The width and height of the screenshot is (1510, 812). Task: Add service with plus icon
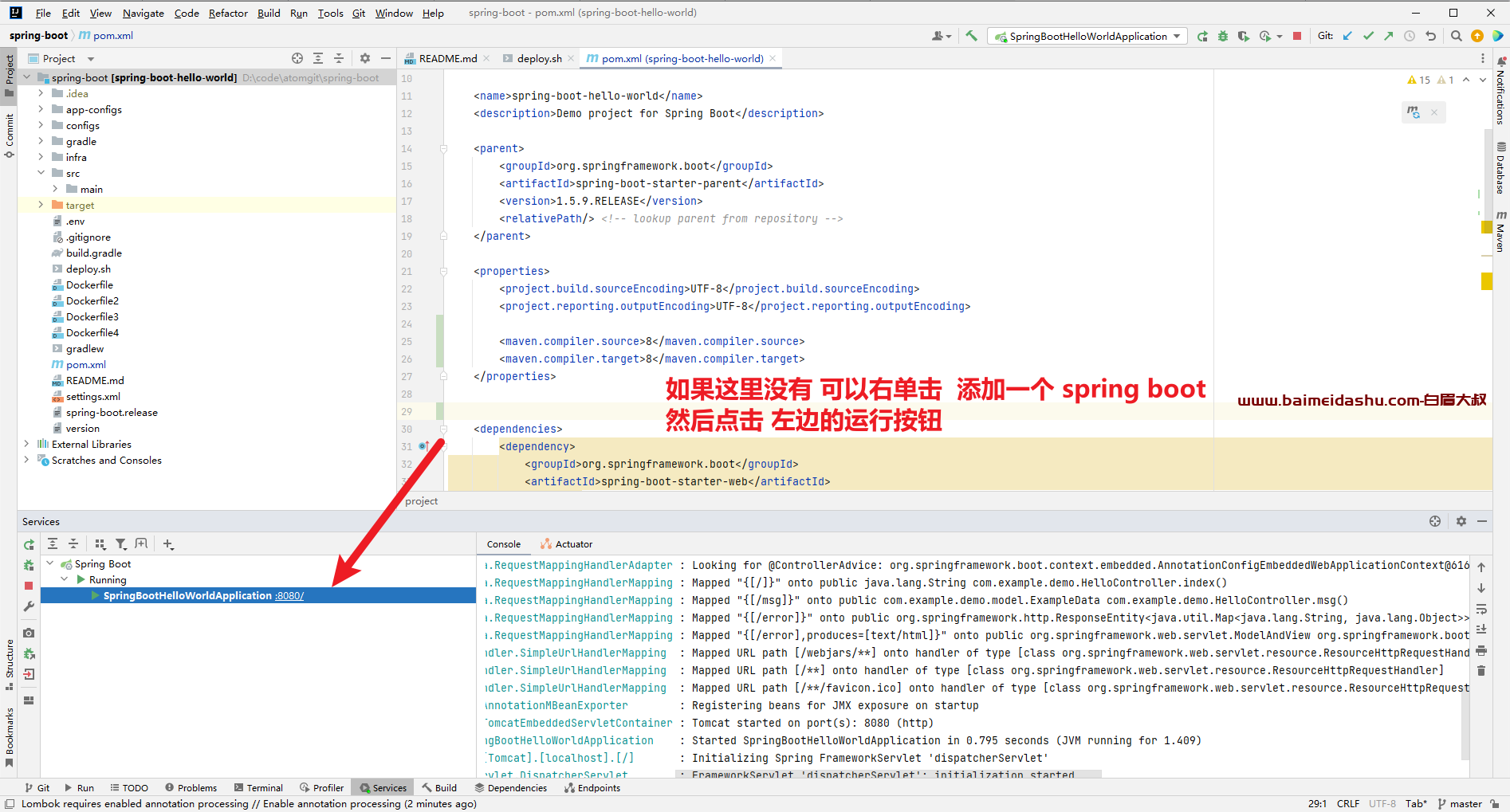click(x=168, y=544)
